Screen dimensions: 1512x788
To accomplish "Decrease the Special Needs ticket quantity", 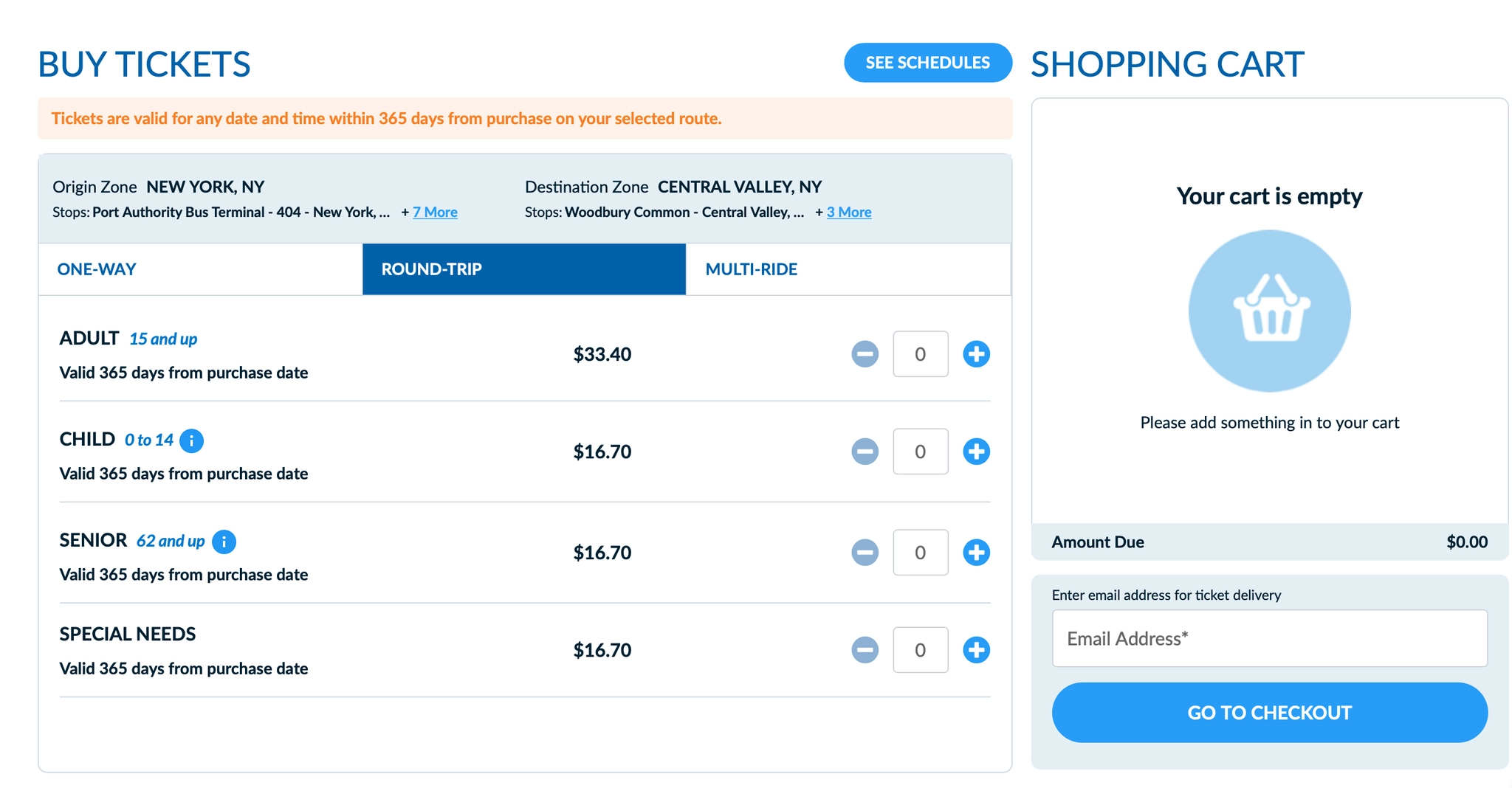I will click(x=865, y=650).
